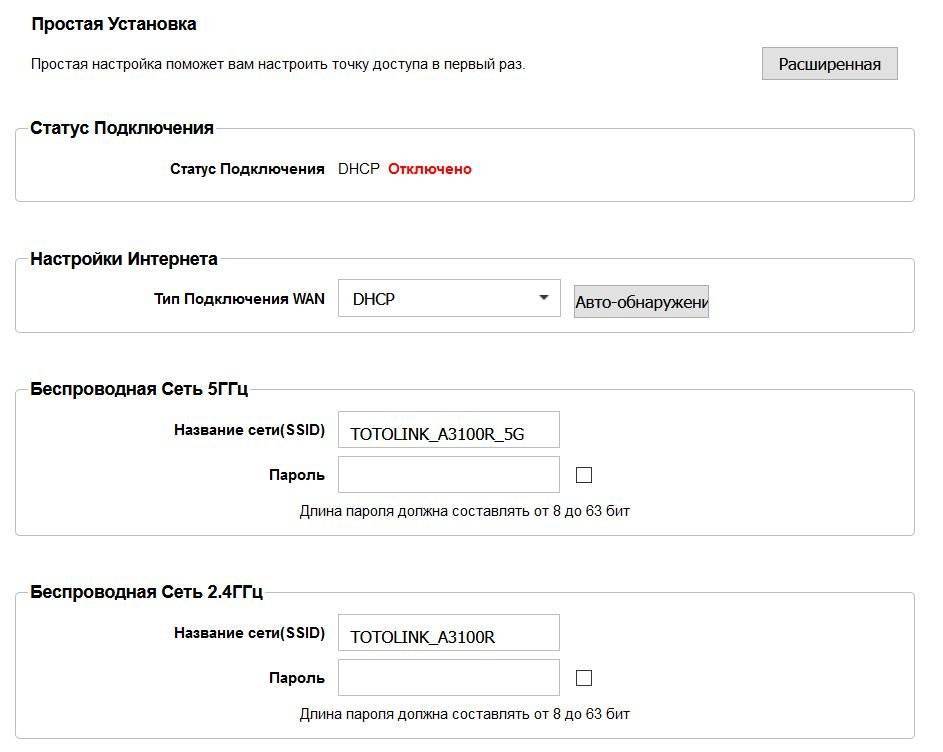
Task: Click the Настройки Интернета section heading
Action: (124, 259)
